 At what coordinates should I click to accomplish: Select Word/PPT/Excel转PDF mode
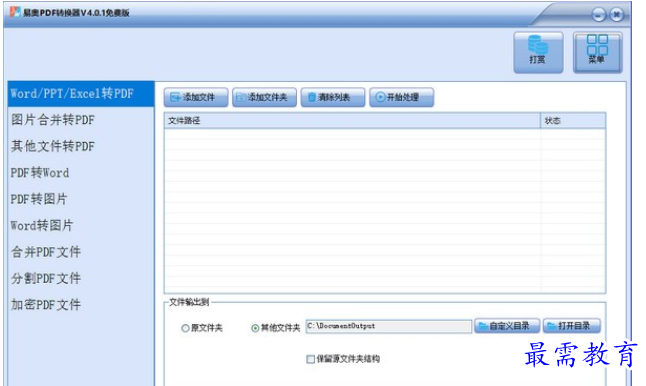point(81,94)
